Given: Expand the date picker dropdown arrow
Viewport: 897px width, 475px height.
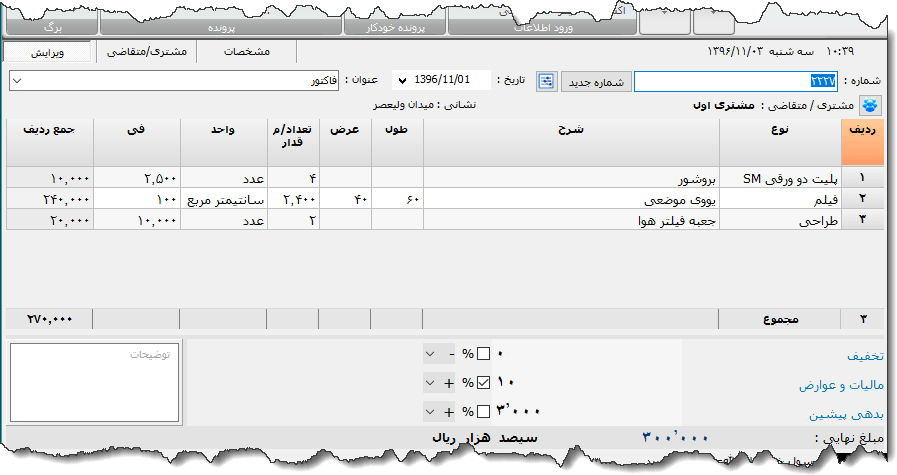Looking at the screenshot, I should coord(403,80).
